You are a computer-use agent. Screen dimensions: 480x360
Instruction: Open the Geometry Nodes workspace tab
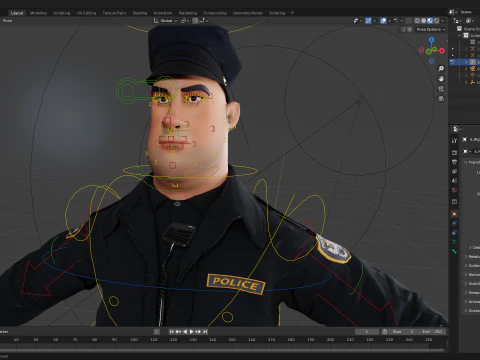(x=248, y=13)
